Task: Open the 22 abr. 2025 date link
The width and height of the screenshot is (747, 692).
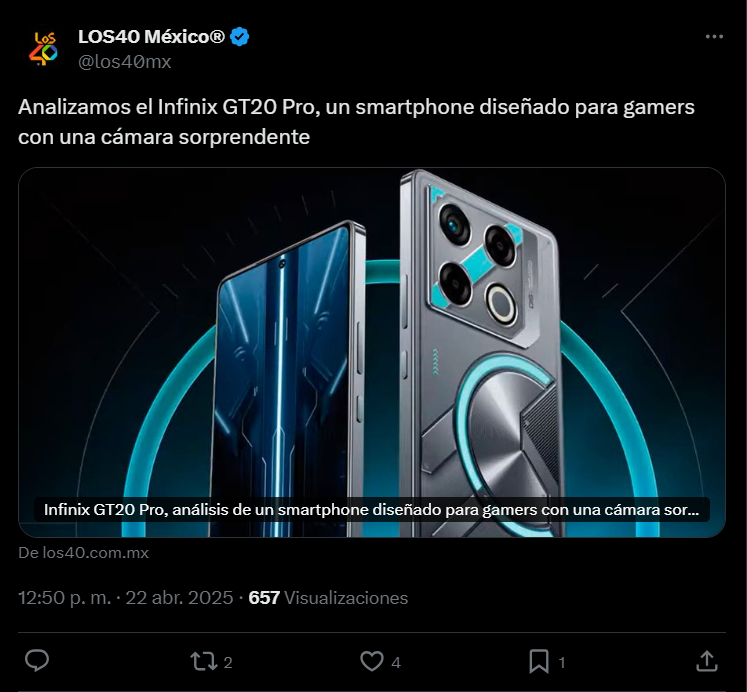Action: pyautogui.click(x=179, y=598)
